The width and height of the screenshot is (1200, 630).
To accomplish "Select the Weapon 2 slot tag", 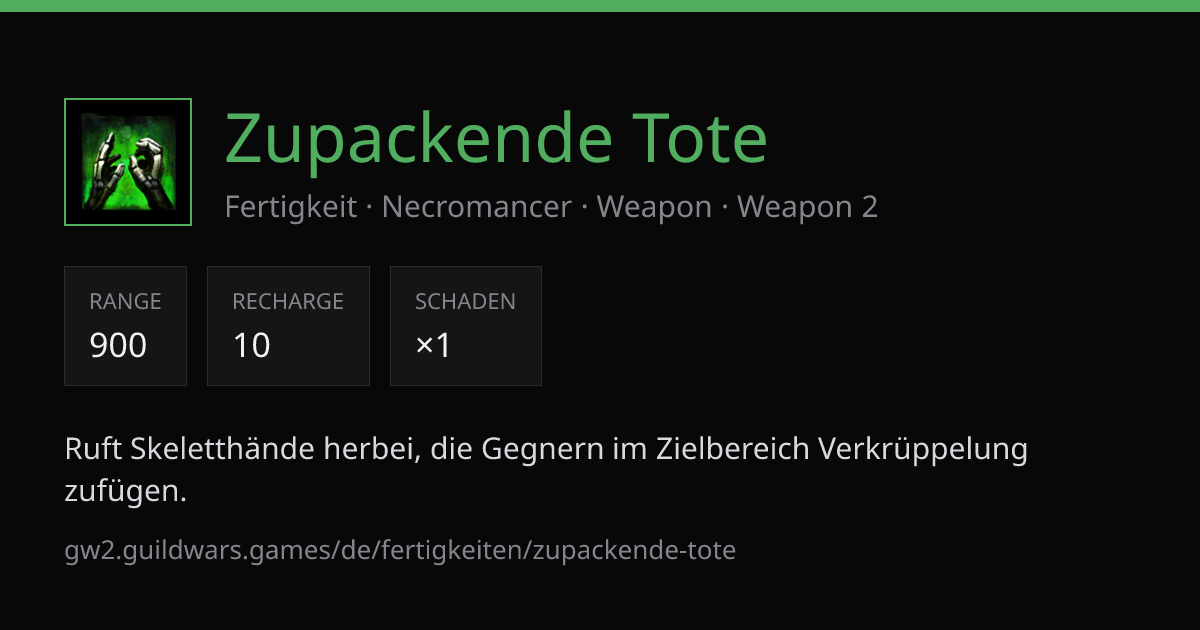I will click(807, 207).
